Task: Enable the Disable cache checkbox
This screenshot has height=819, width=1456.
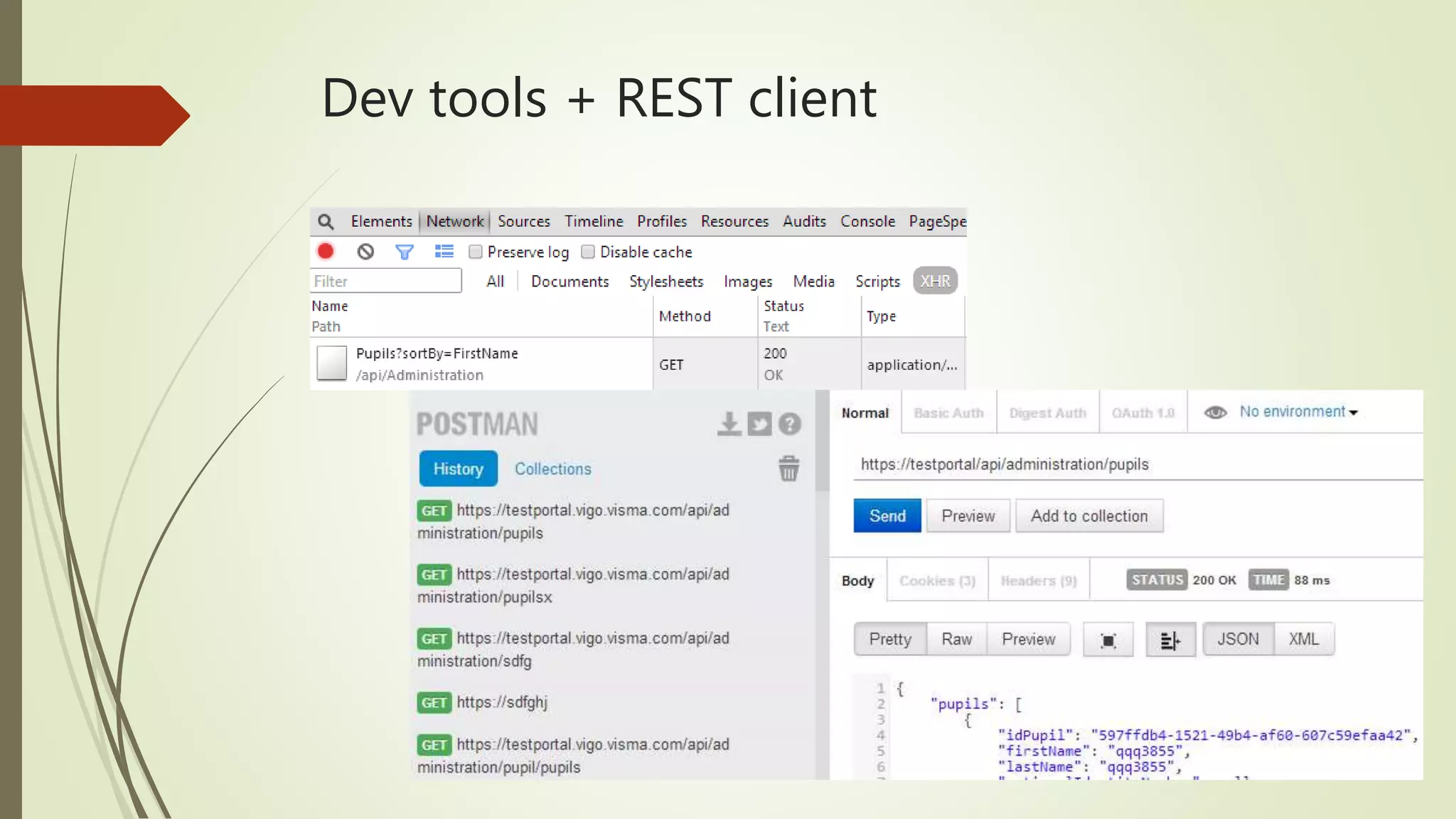Action: (588, 252)
